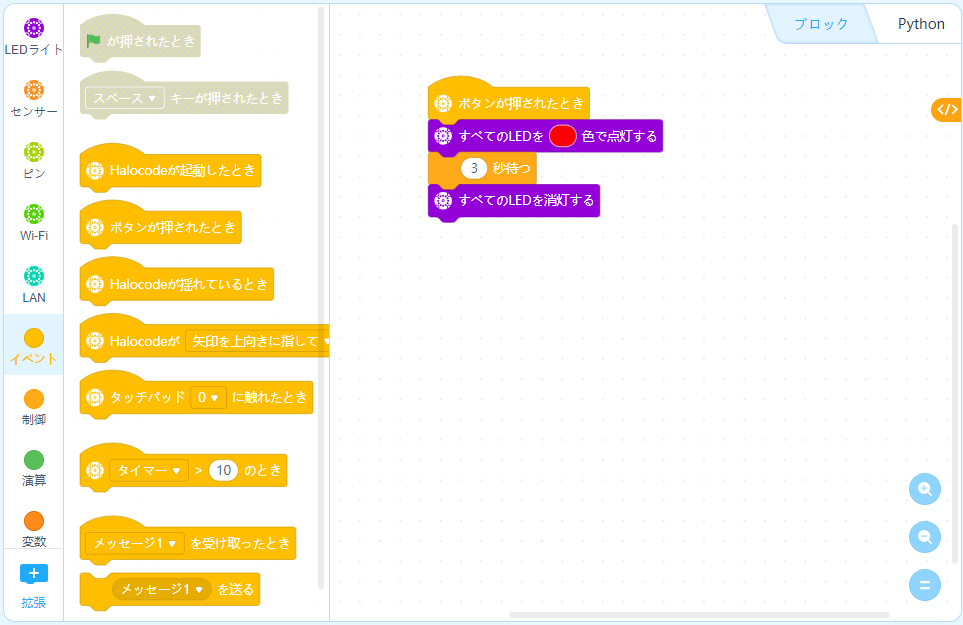Open the LAN block category
This screenshot has width=963, height=625.
coord(34,285)
